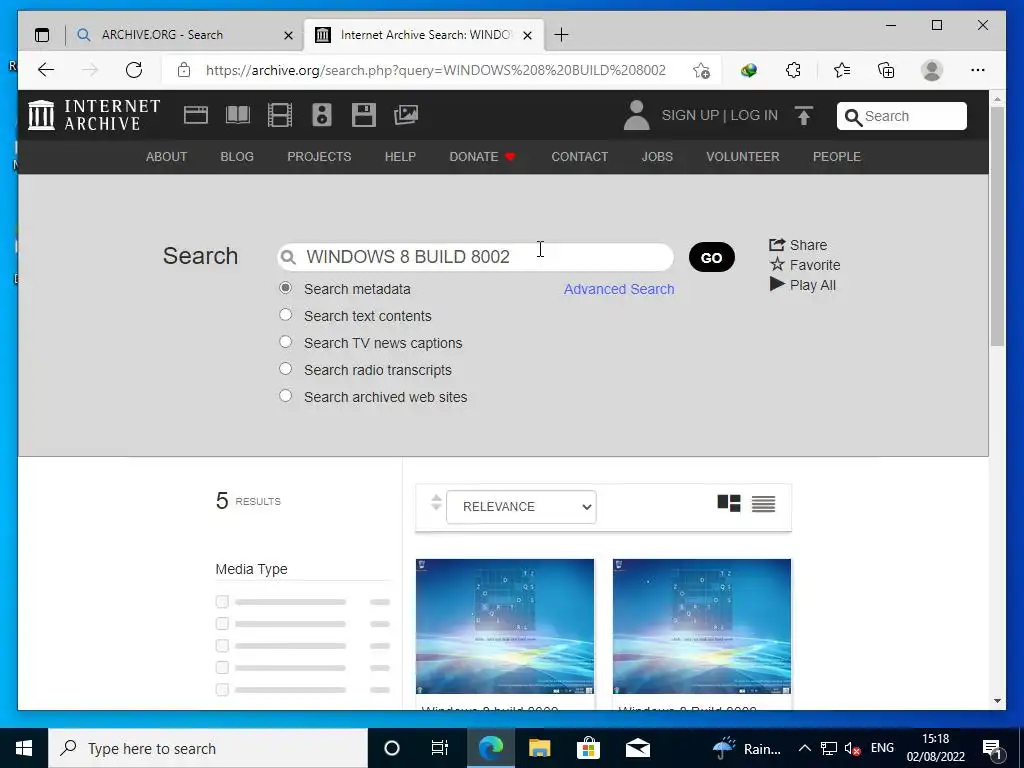Open Task View on taskbar
1024x768 pixels.
coord(440,748)
